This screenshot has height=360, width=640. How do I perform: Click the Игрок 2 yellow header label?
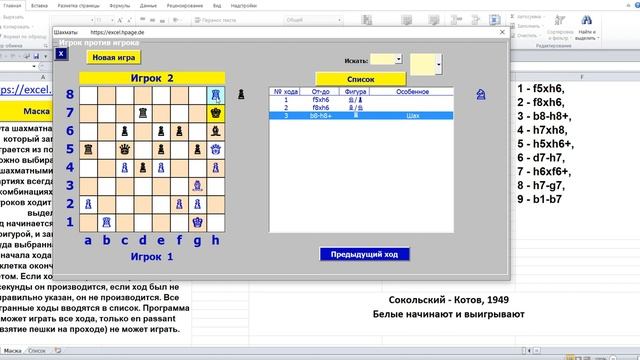point(152,78)
